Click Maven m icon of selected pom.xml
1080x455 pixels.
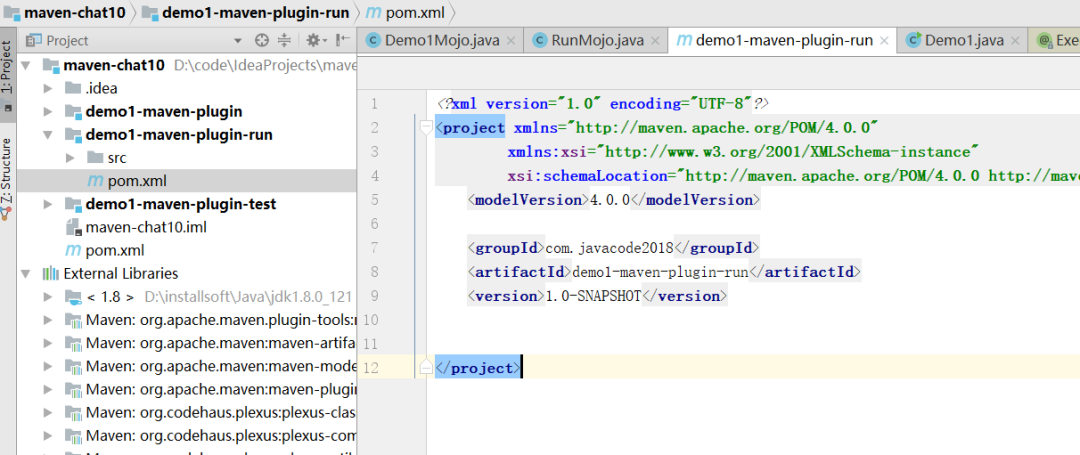pyautogui.click(x=95, y=181)
